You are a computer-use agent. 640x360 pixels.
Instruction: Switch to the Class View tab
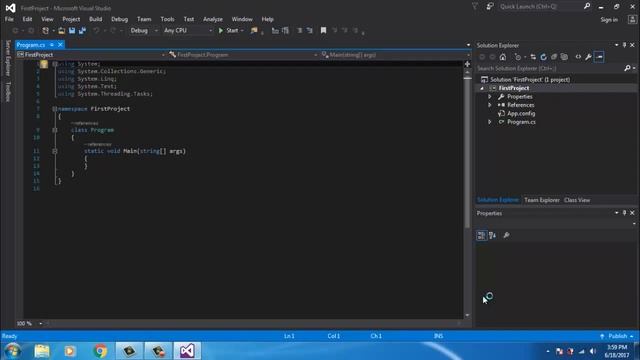click(x=577, y=200)
